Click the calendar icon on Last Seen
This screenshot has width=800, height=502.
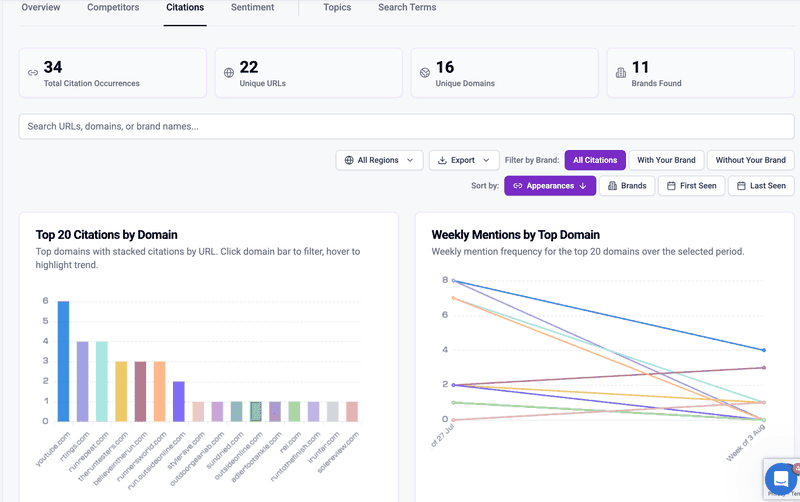point(739,186)
